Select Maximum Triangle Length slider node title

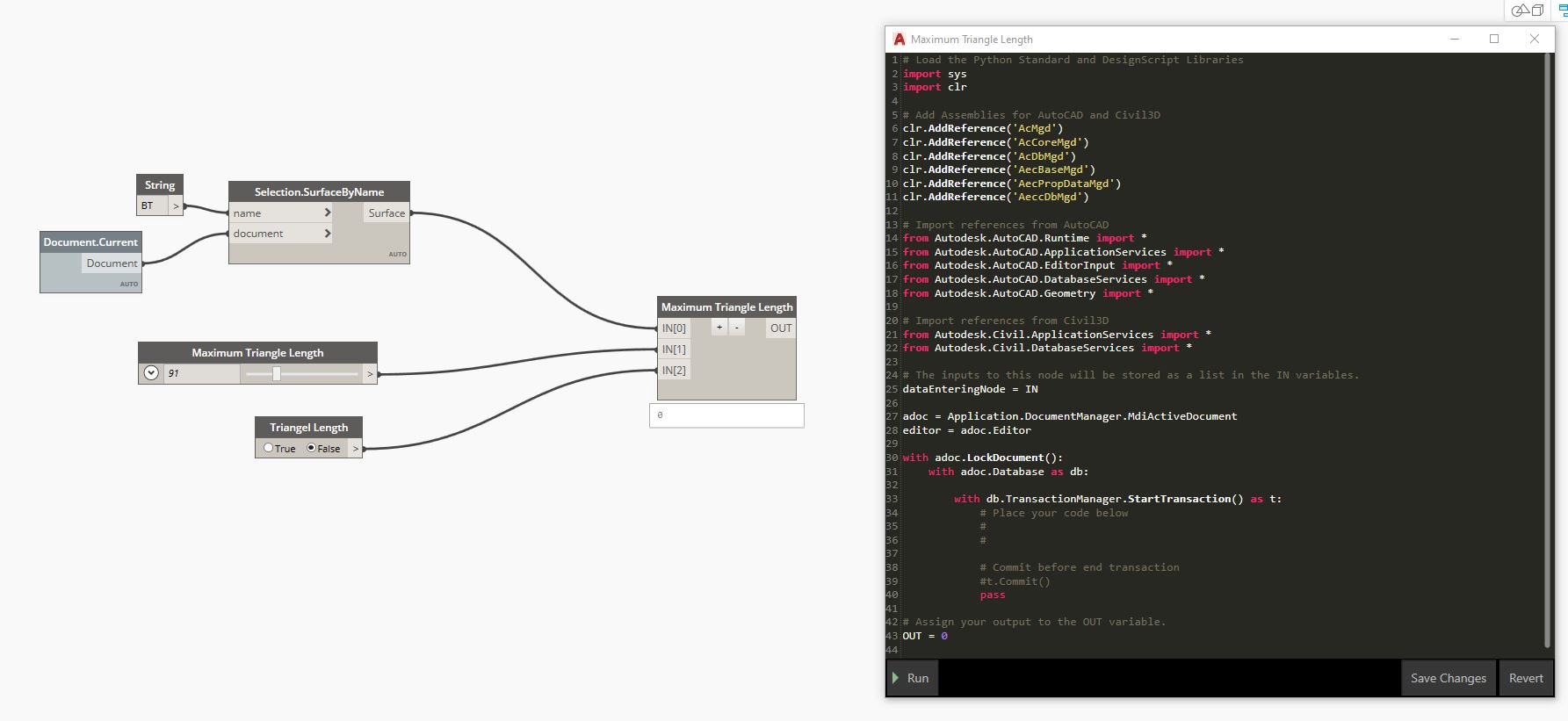click(257, 353)
